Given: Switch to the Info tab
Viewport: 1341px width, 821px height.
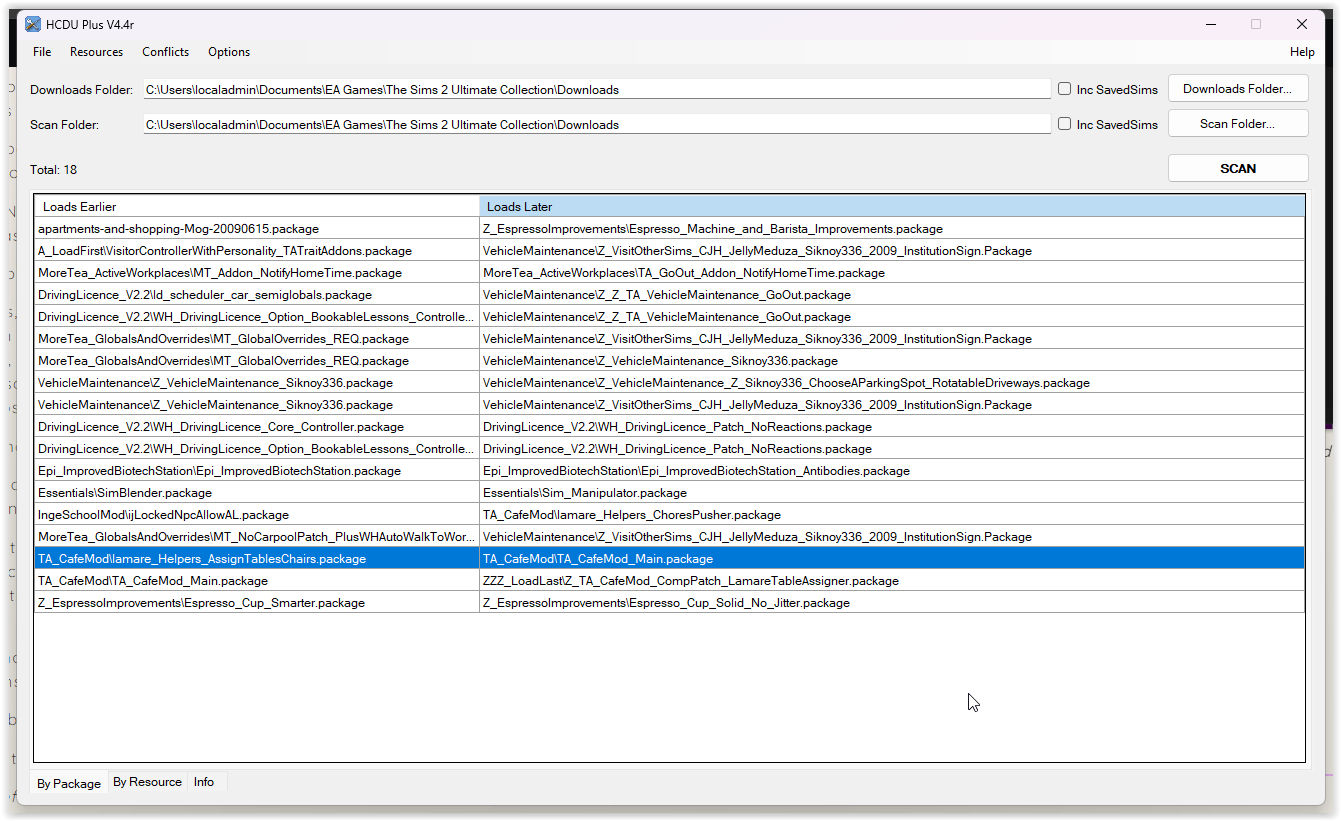Looking at the screenshot, I should click(203, 782).
